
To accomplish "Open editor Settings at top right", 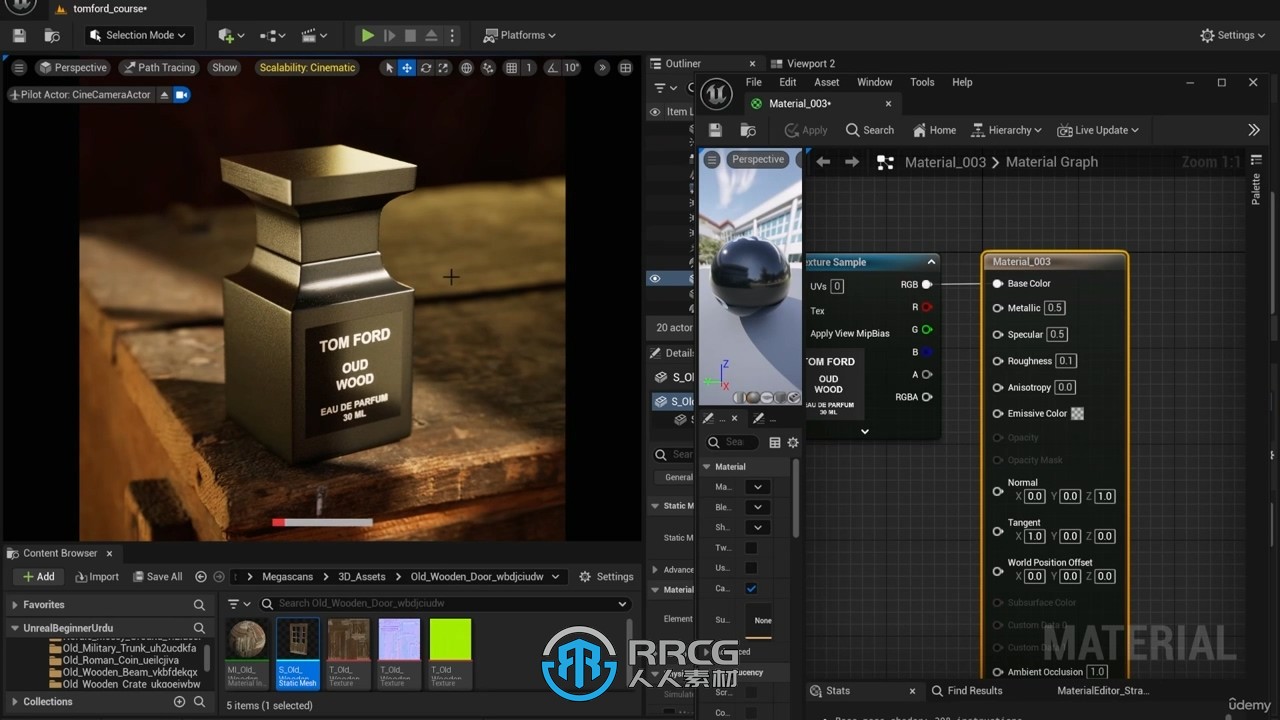I will pos(1234,35).
